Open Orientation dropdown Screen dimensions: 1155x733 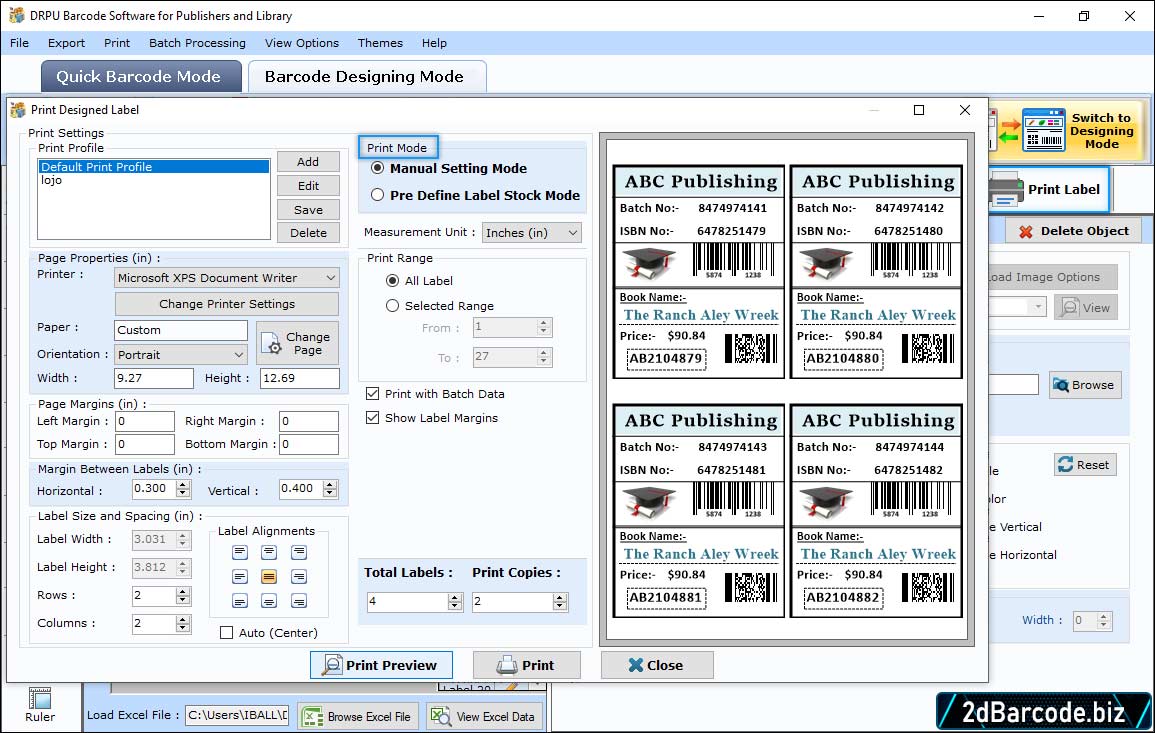(x=181, y=355)
